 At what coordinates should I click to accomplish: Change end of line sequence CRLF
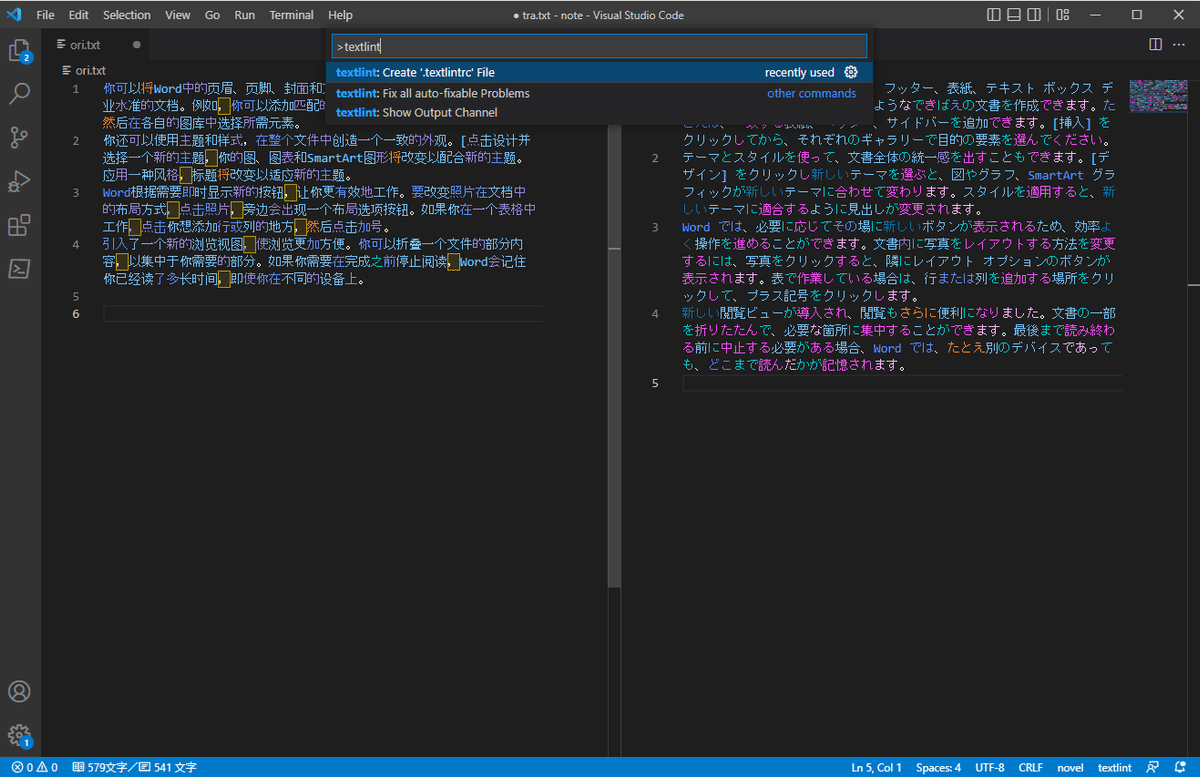point(1030,768)
